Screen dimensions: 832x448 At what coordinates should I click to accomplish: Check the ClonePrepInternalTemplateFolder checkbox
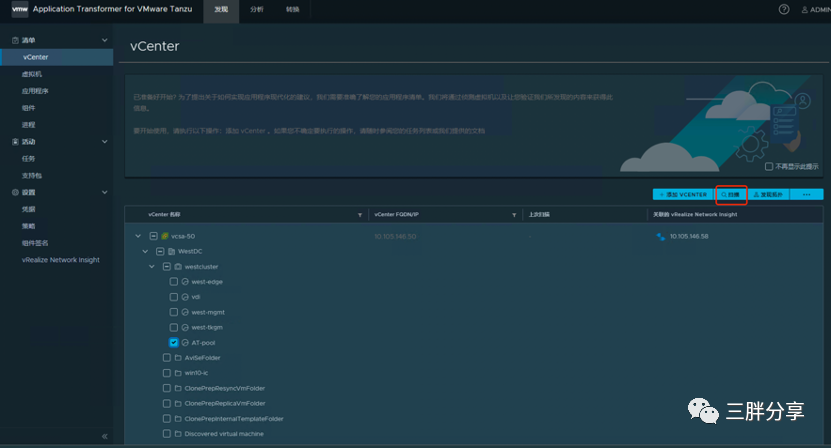click(167, 419)
